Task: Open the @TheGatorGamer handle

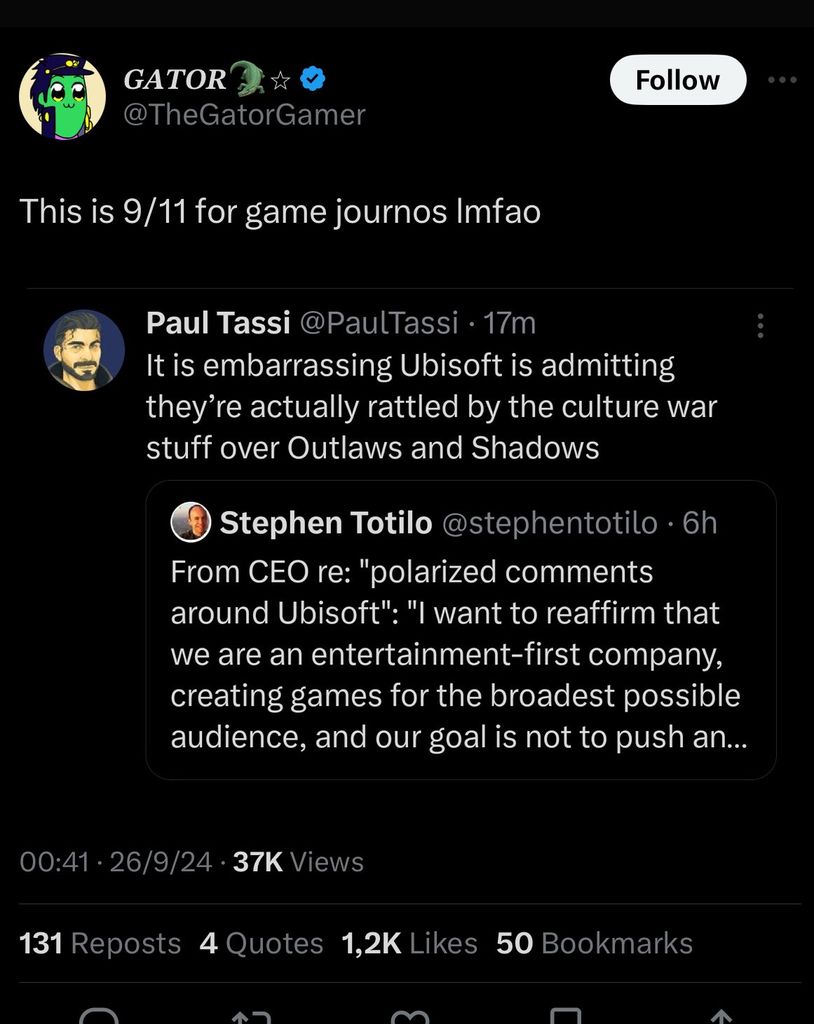Action: click(244, 115)
